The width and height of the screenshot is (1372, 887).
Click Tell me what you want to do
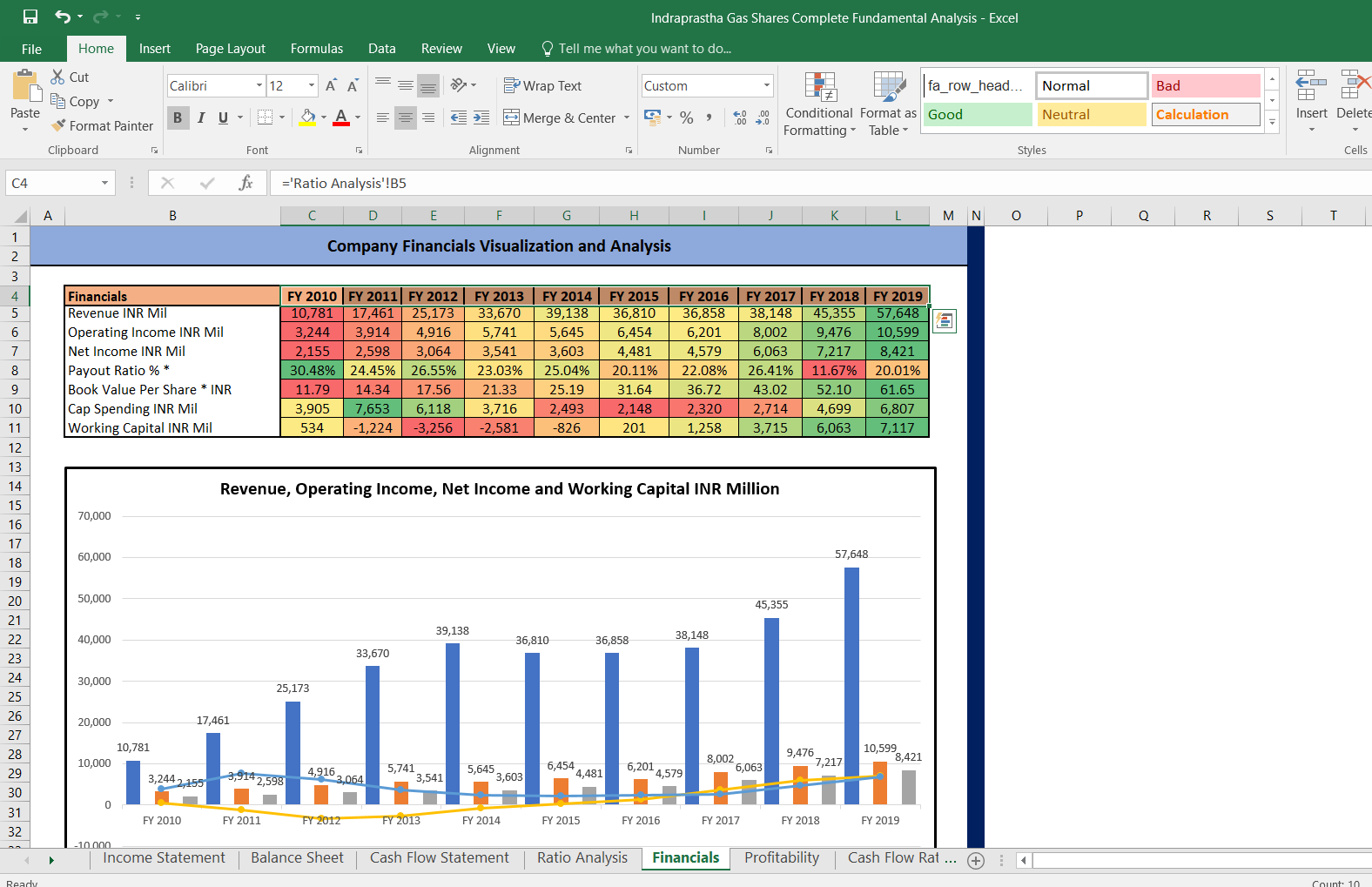click(636, 49)
